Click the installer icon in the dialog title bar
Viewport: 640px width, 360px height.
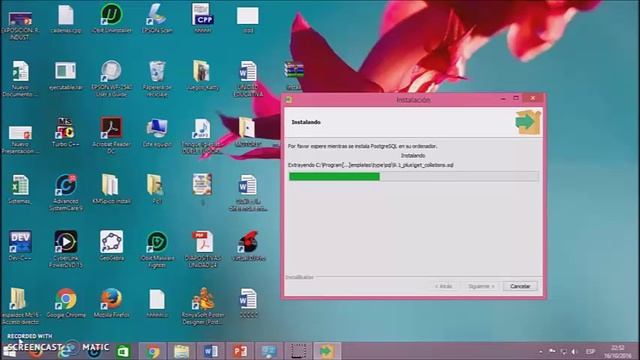pos(289,100)
